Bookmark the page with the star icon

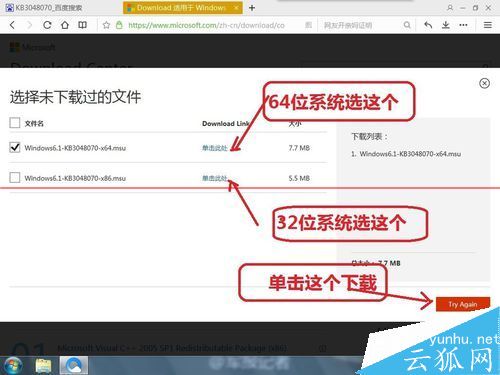coord(106,25)
